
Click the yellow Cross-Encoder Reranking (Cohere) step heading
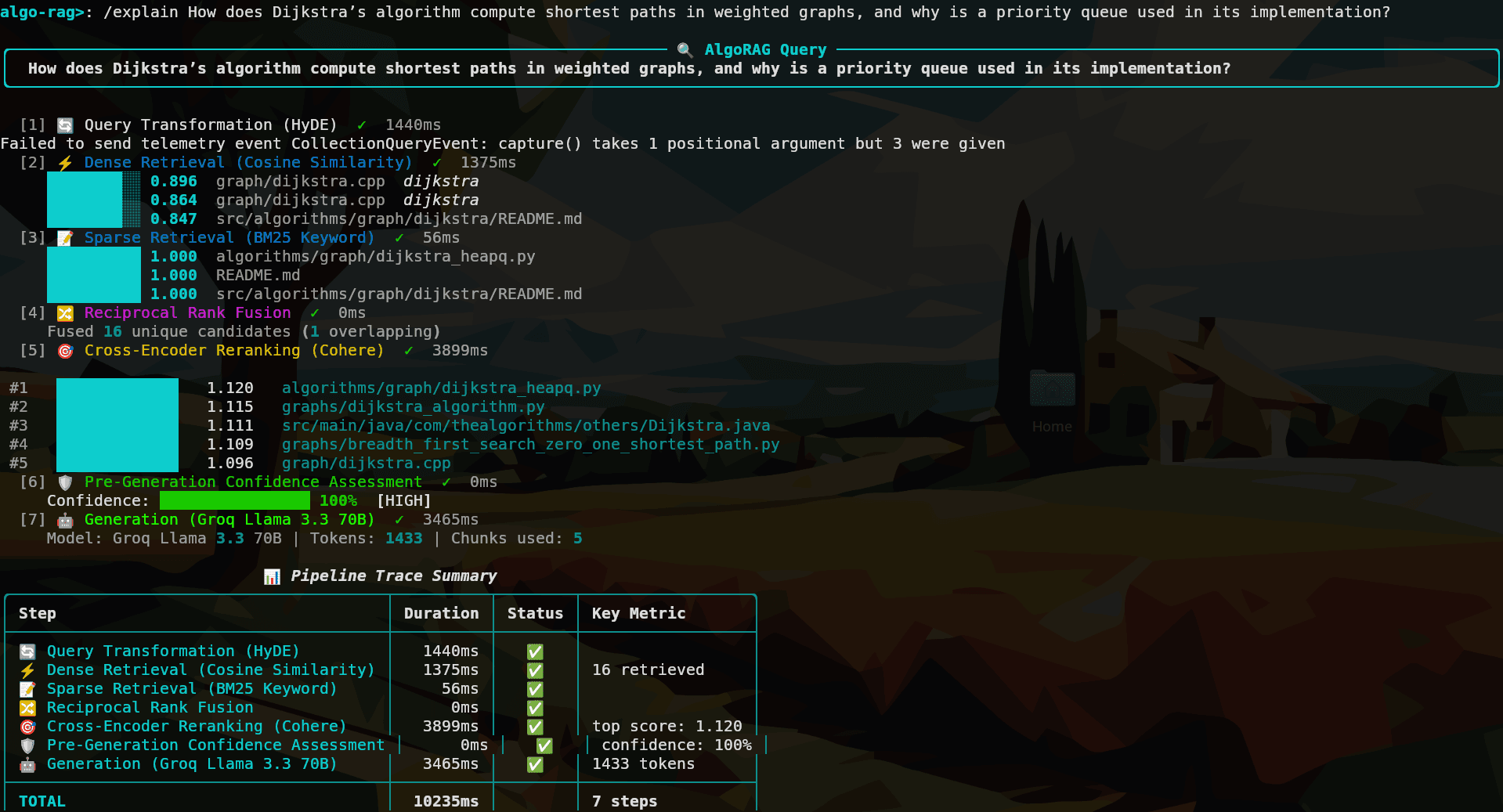coord(234,351)
